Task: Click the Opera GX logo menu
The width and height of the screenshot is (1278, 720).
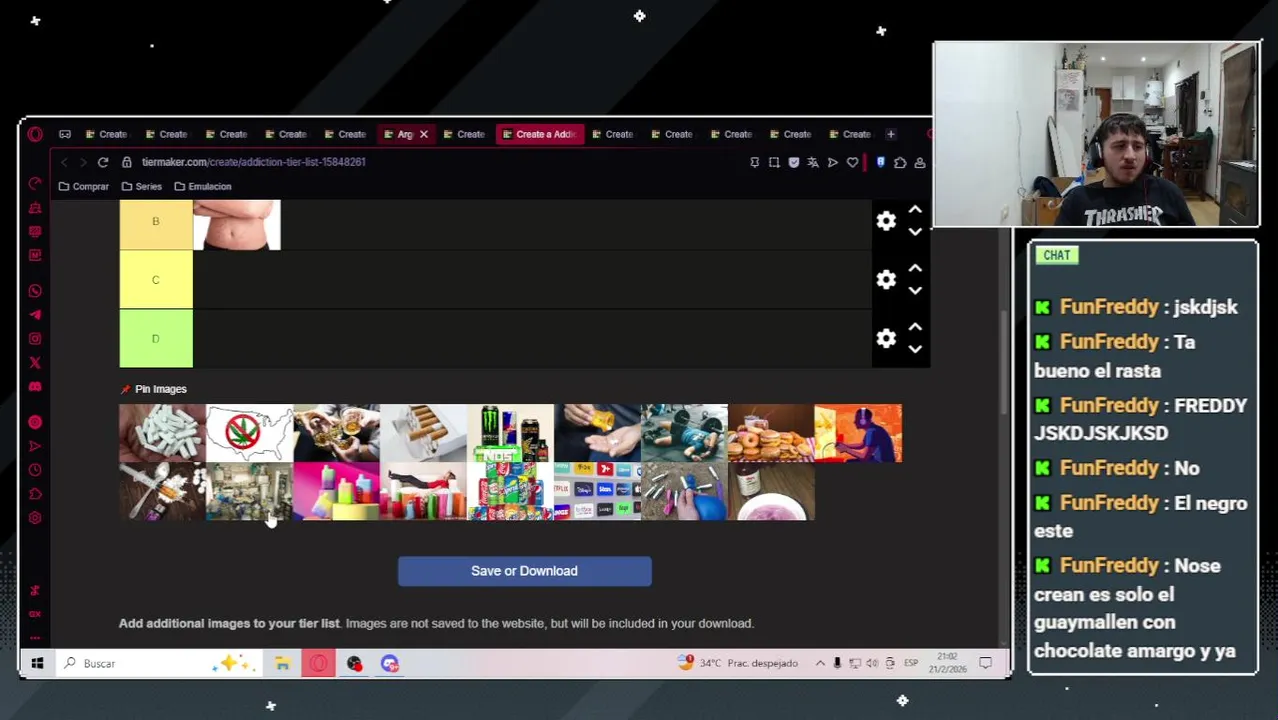Action: click(35, 134)
